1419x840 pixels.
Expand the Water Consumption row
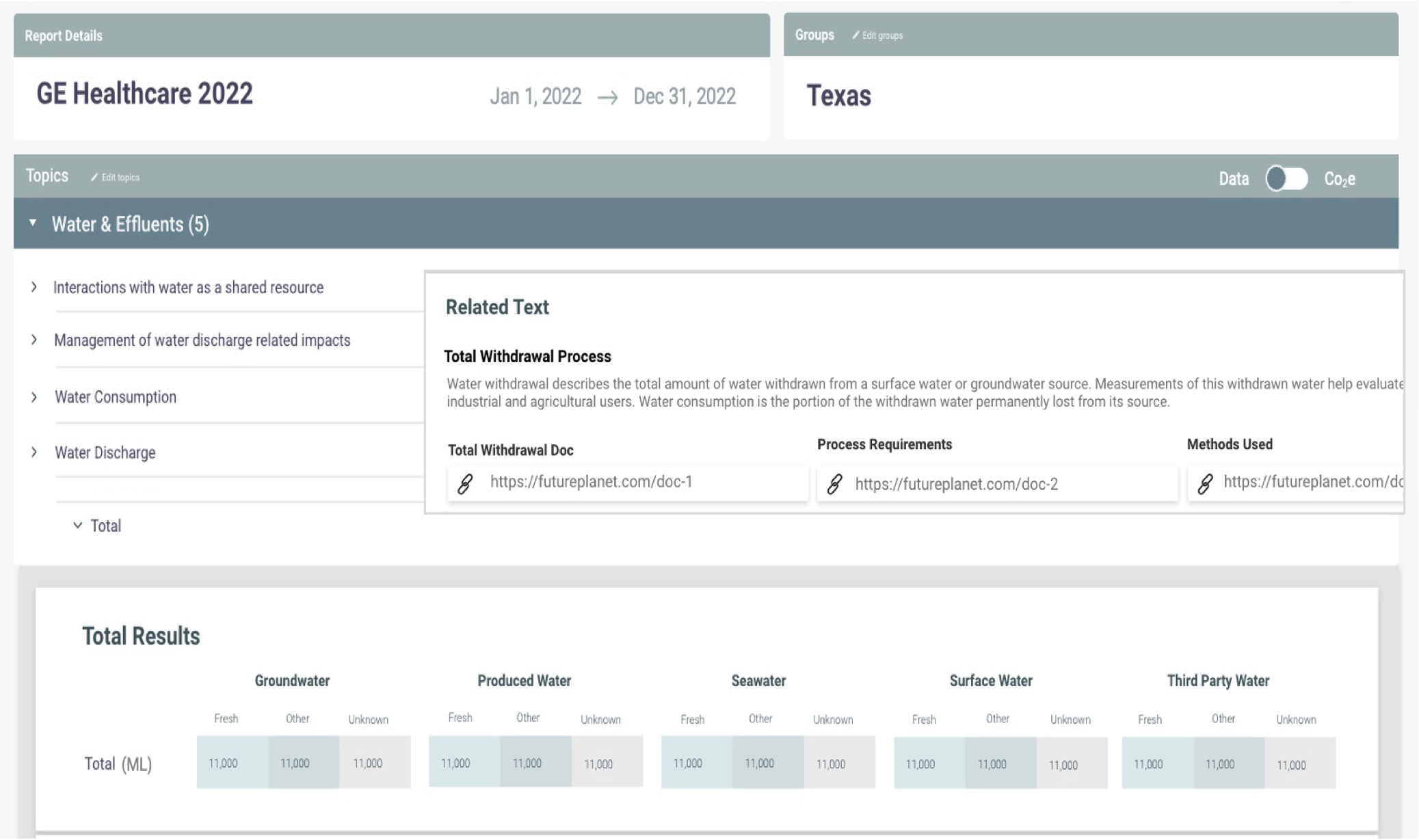[x=34, y=397]
